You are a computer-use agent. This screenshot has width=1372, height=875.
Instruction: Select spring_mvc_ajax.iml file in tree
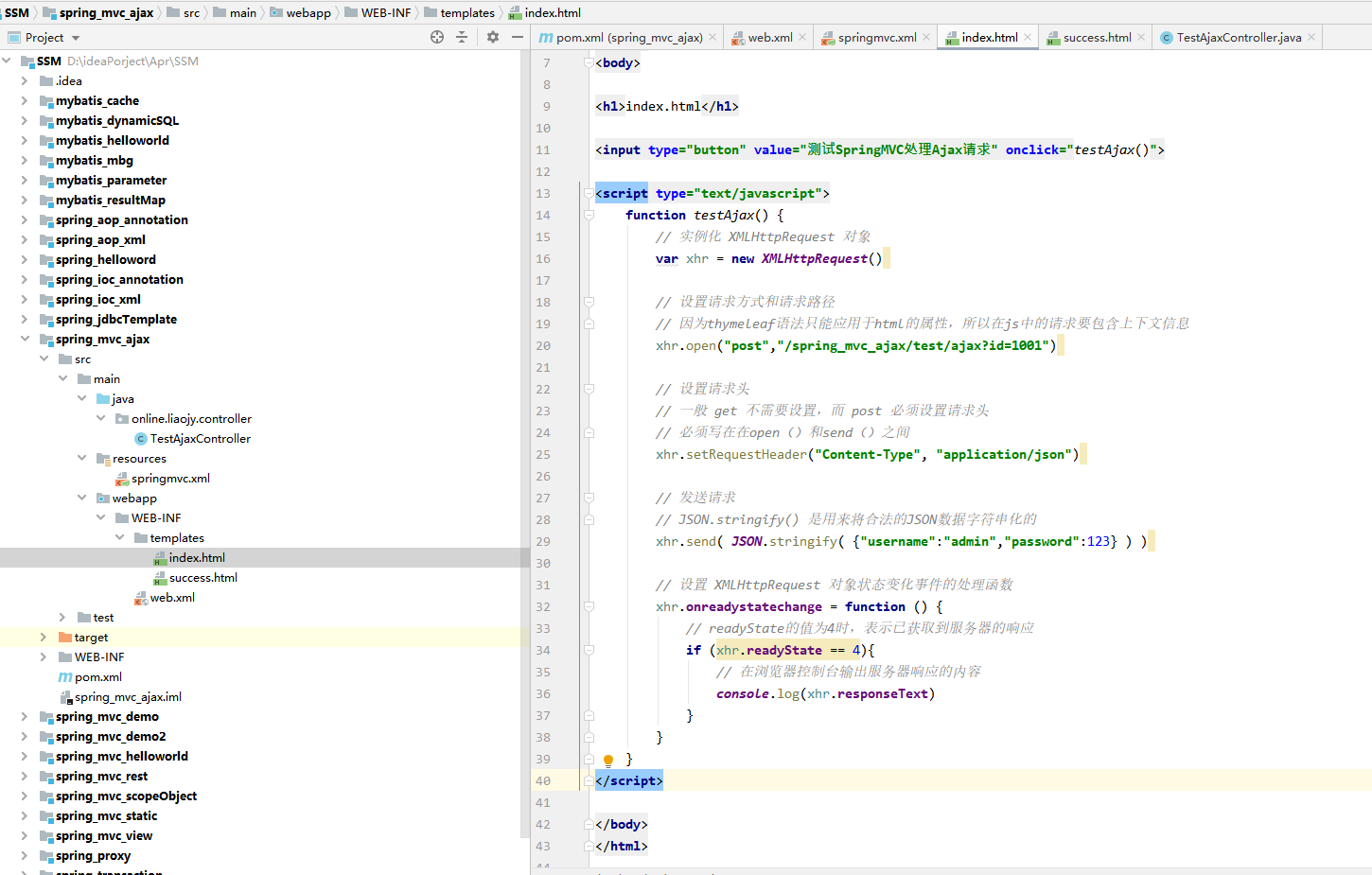tap(120, 696)
